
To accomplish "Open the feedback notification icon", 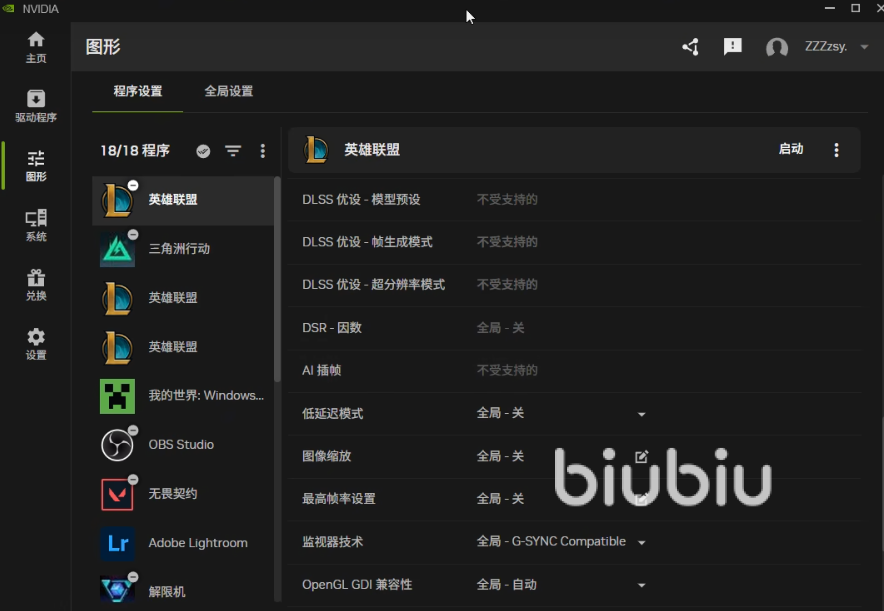I will click(x=733, y=47).
